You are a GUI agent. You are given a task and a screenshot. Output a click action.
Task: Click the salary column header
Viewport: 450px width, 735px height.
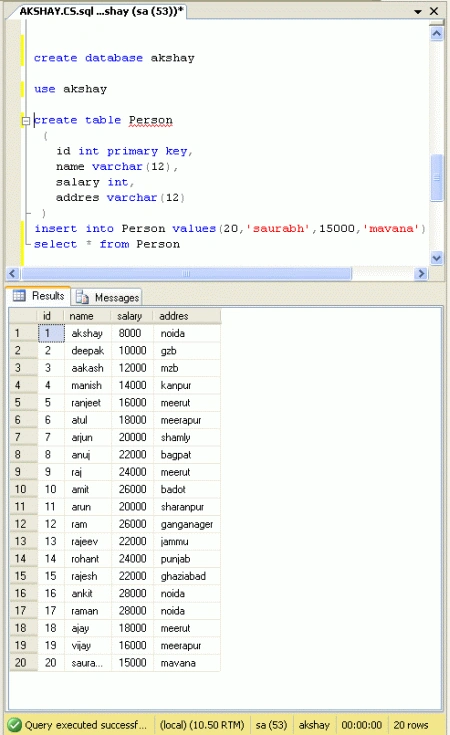pos(132,316)
